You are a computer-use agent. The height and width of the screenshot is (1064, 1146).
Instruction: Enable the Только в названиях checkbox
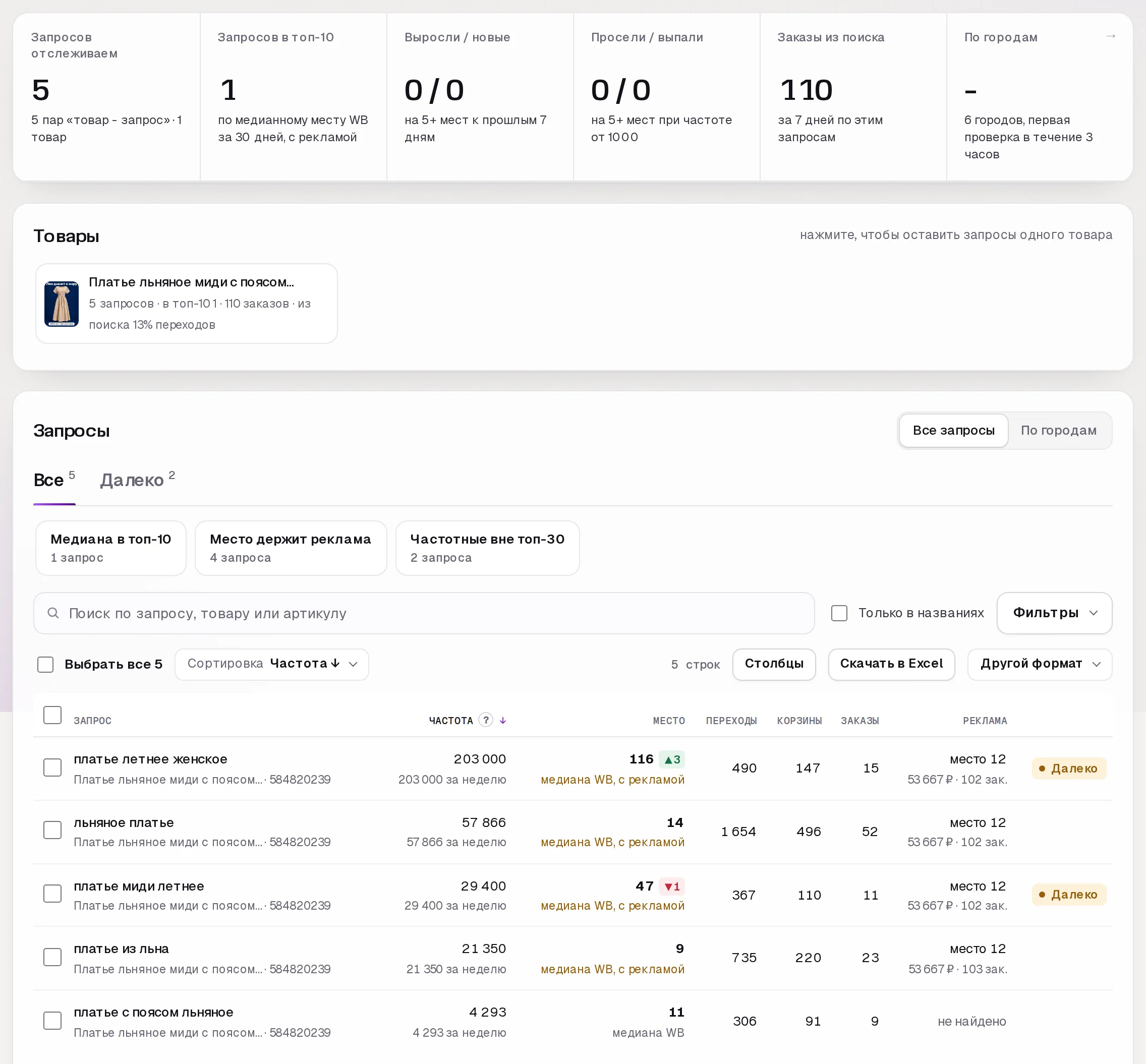(839, 613)
